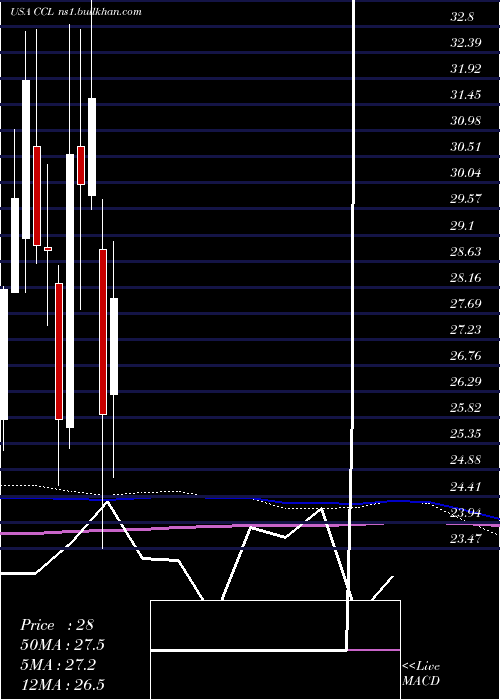Screen dimensions: 500x700
Task: Click the 32.8 price axis label
Action: [462, 17]
